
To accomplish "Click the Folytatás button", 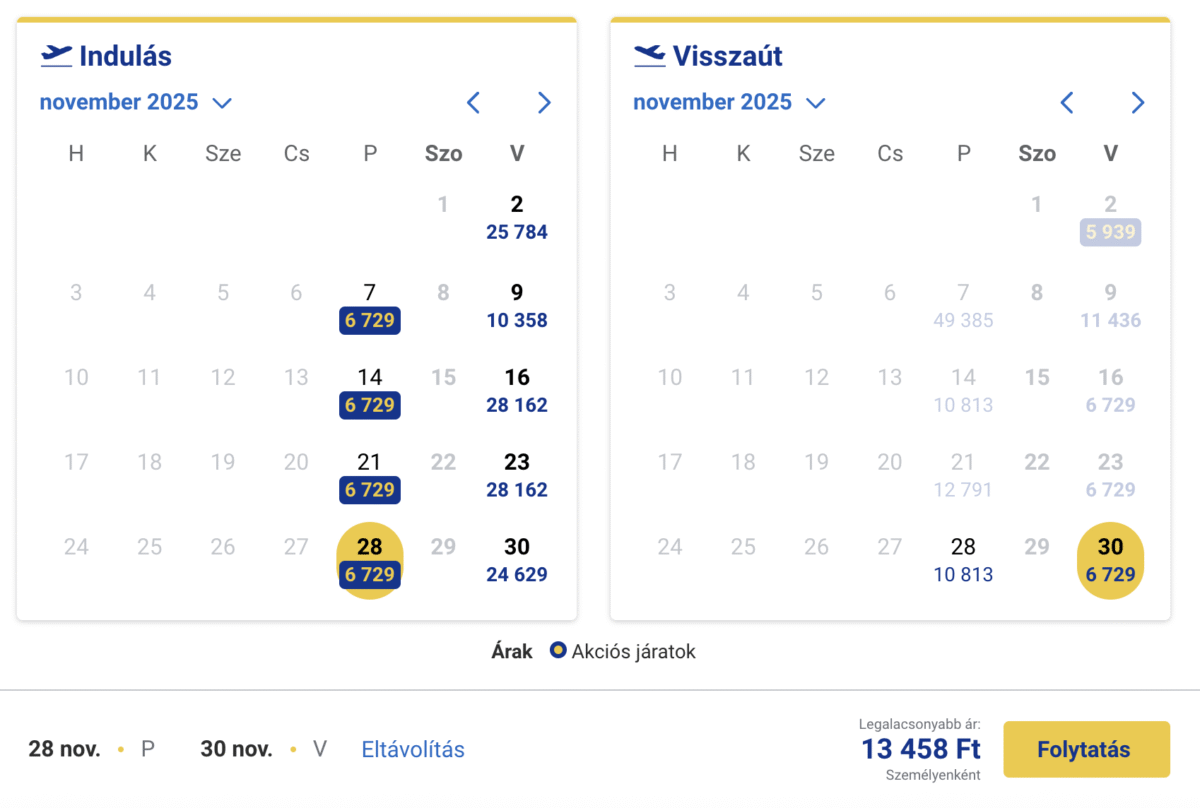I will pyautogui.click(x=1086, y=749).
